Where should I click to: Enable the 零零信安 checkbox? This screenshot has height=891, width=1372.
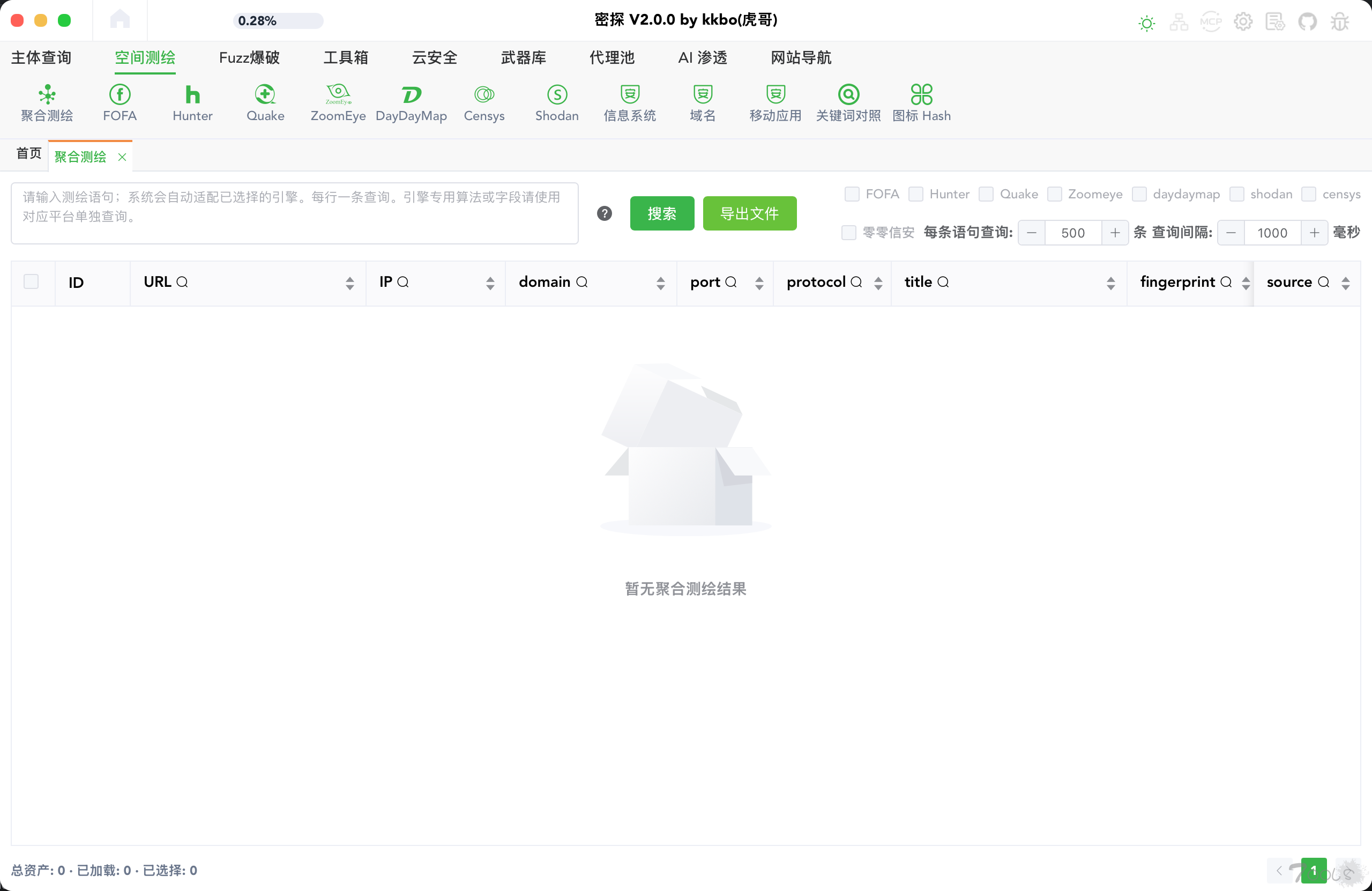coord(848,233)
